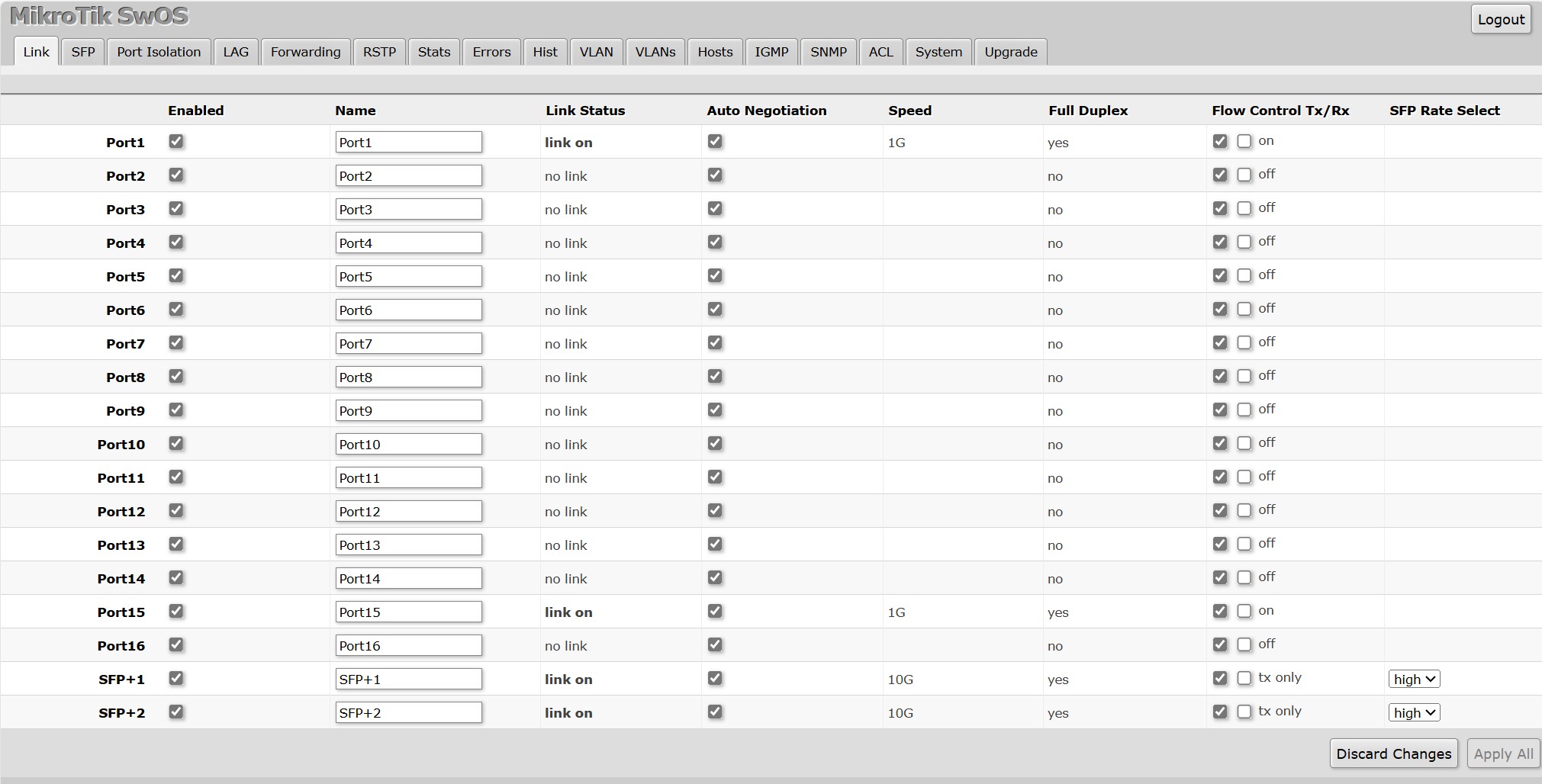Uncheck Auto Negotiation for Port1
Viewport: 1542px width, 784px height.
(715, 141)
